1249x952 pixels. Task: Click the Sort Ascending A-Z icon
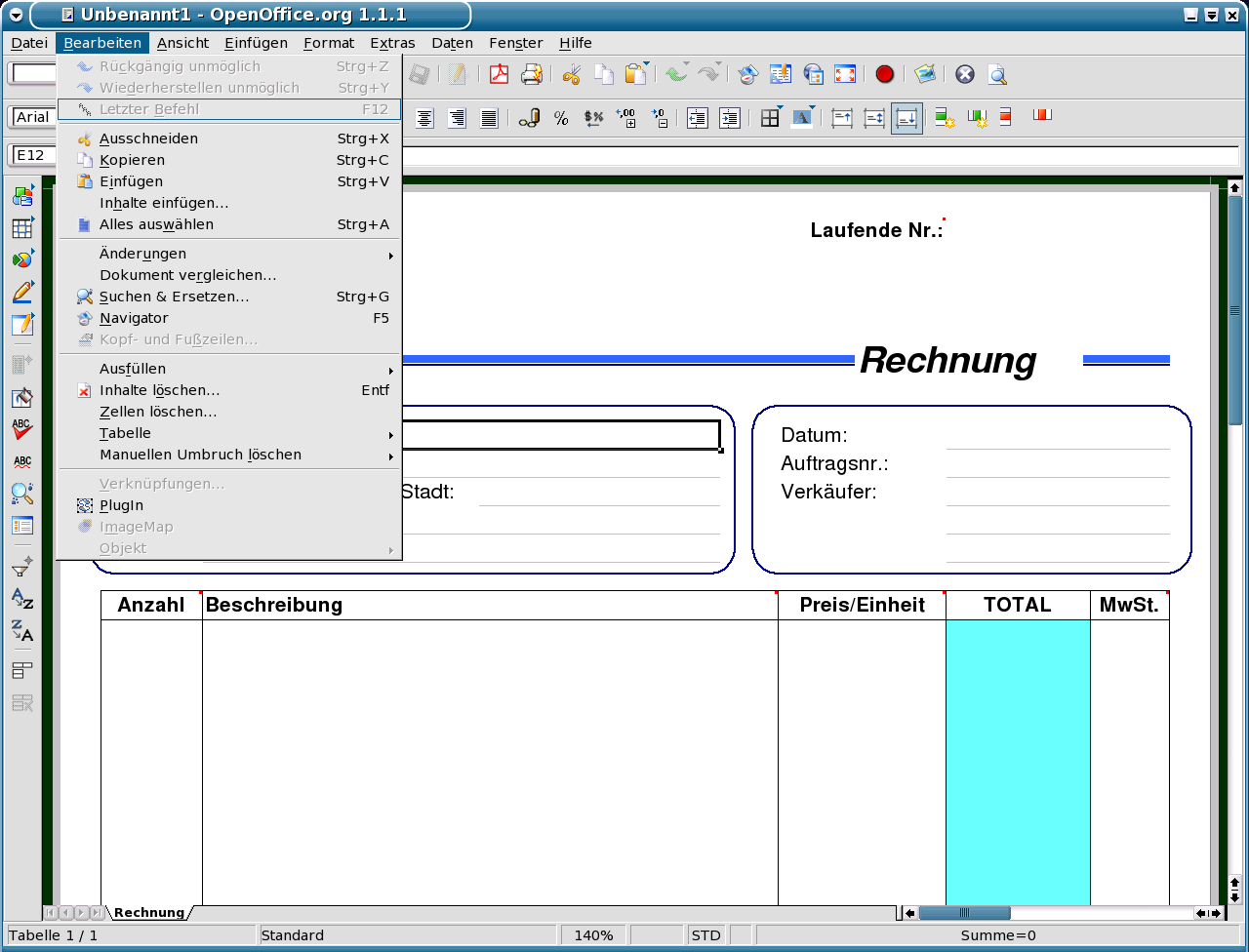coord(22,598)
